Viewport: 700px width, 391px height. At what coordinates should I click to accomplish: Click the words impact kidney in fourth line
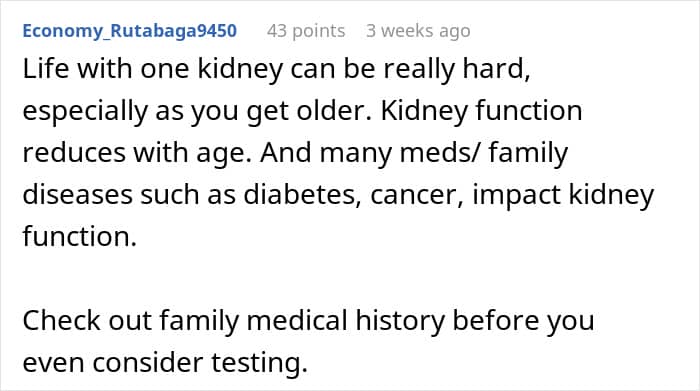pos(563,195)
